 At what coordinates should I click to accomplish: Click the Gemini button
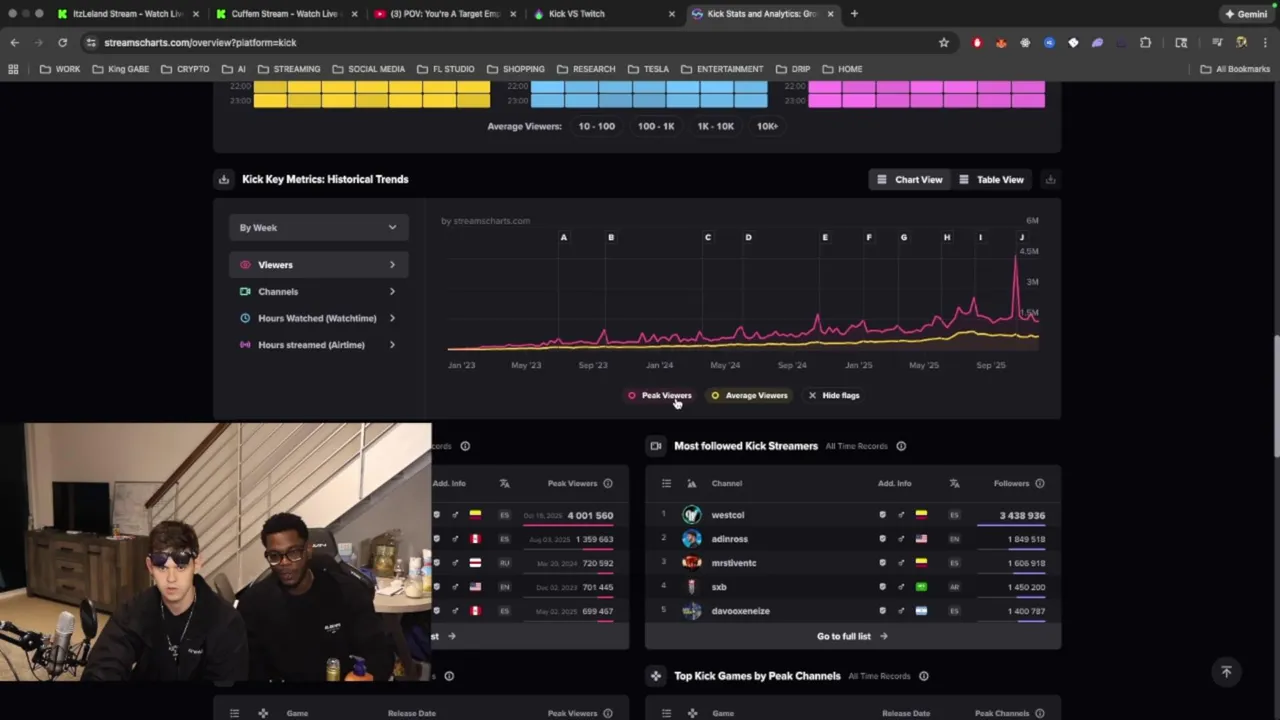(1247, 14)
